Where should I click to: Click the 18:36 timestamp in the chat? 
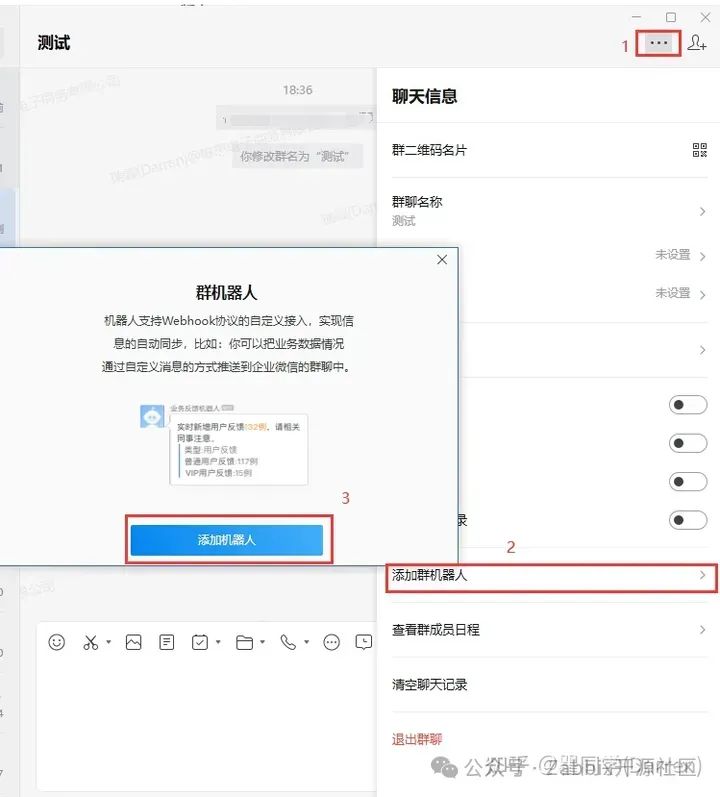298,90
